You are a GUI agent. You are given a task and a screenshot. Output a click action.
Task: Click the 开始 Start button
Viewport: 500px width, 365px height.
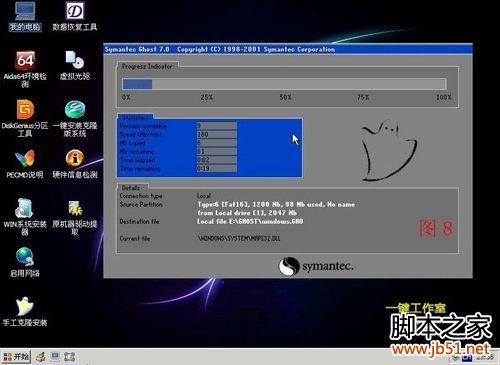tap(16, 357)
